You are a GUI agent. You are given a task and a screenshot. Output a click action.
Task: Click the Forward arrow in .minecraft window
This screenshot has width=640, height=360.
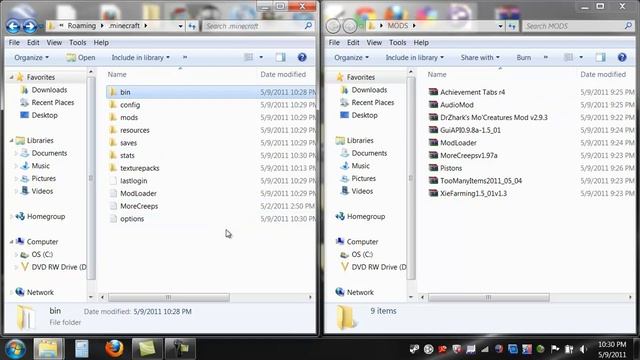pos(29,27)
